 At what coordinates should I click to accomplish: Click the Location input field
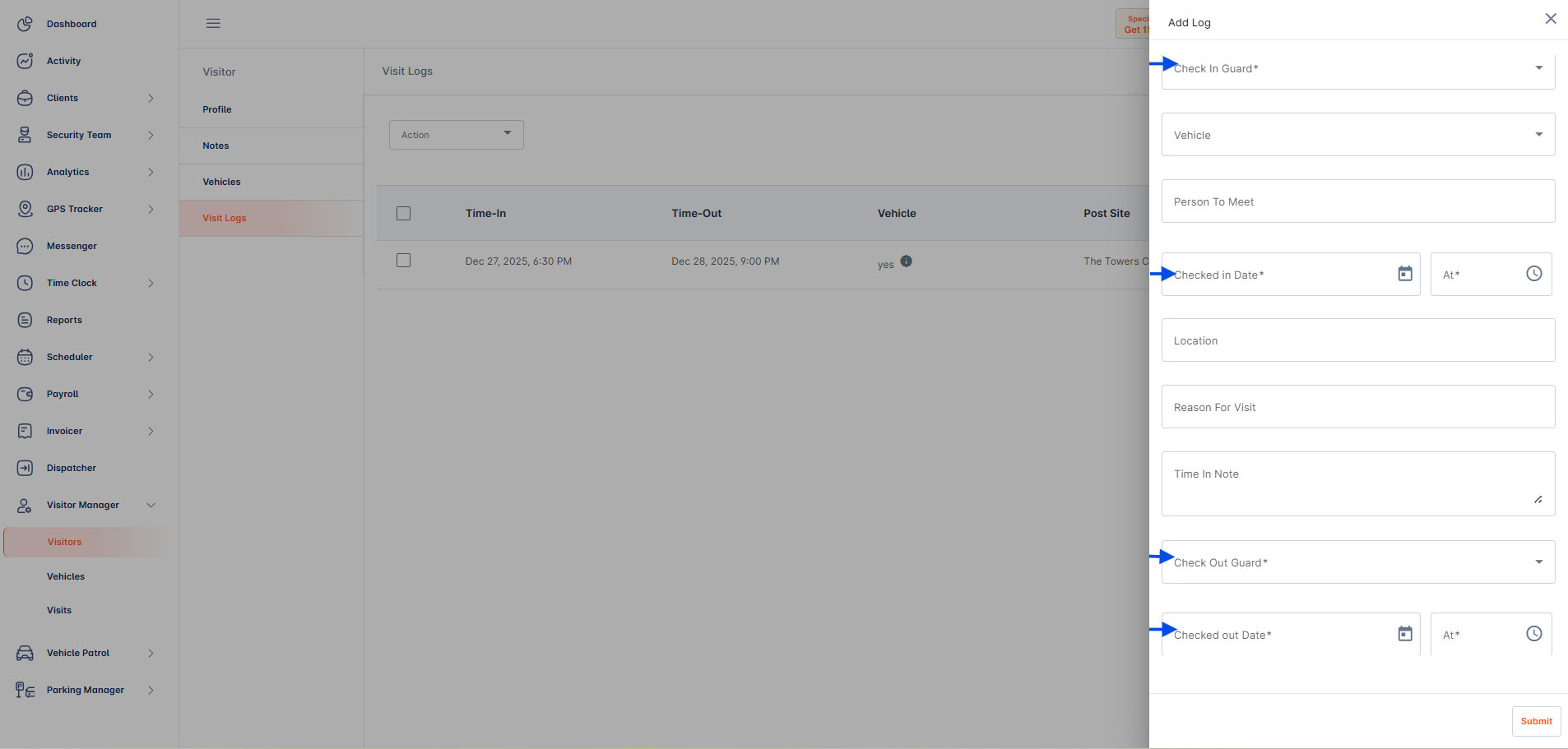pyautogui.click(x=1358, y=340)
